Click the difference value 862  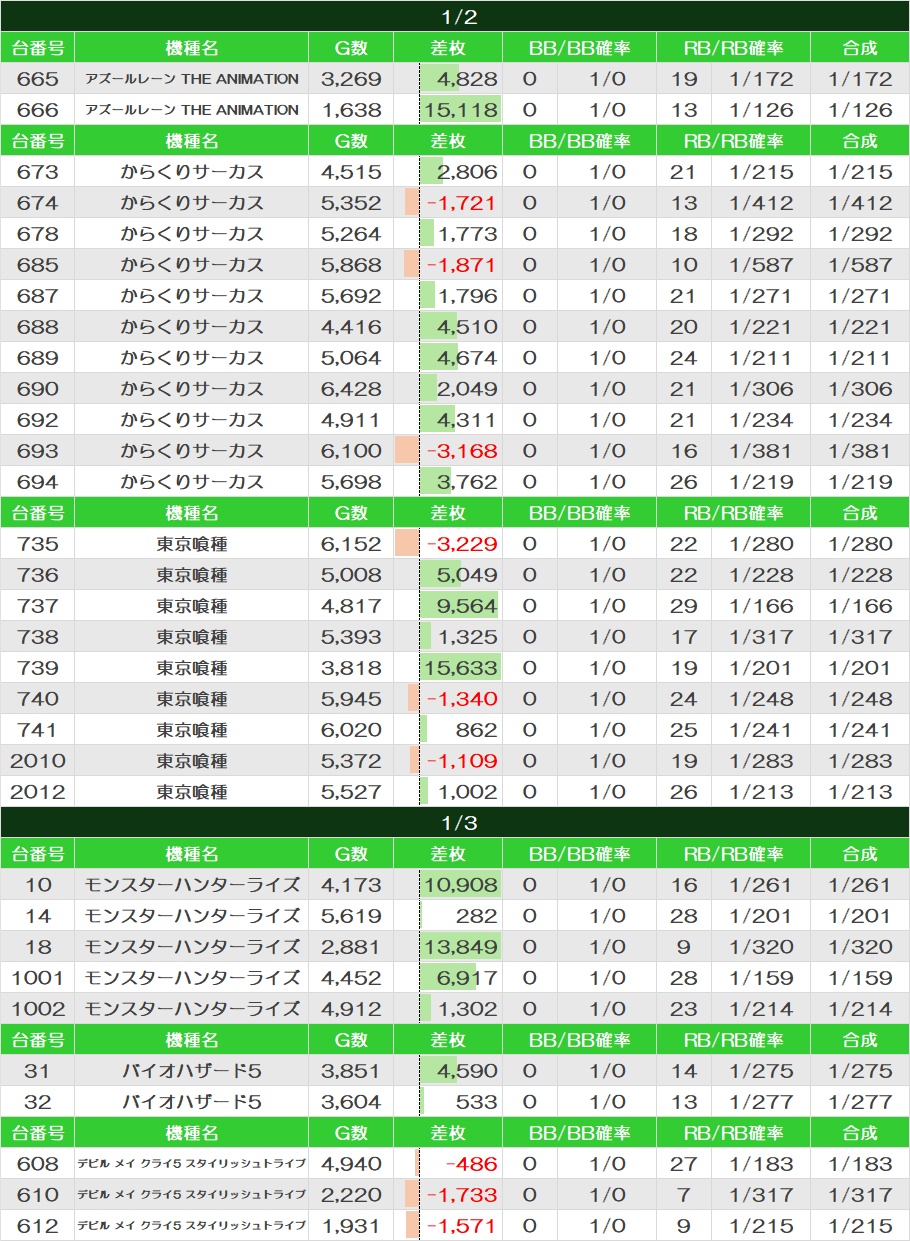(475, 730)
